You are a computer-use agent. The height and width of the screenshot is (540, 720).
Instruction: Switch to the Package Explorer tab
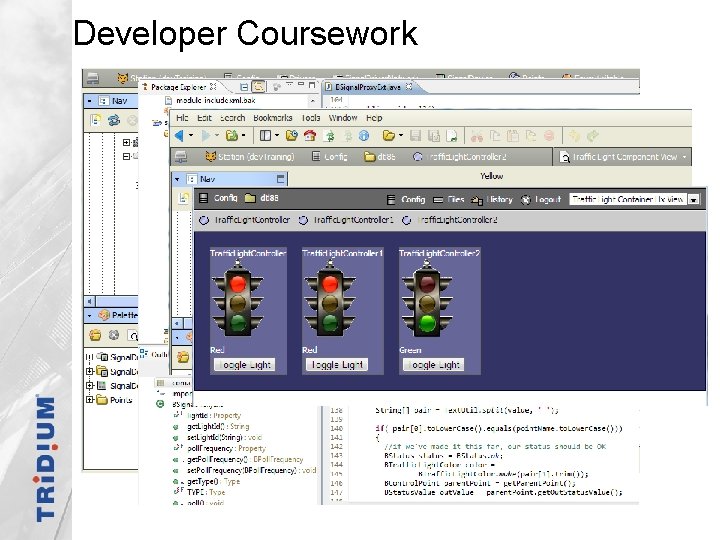(x=179, y=87)
